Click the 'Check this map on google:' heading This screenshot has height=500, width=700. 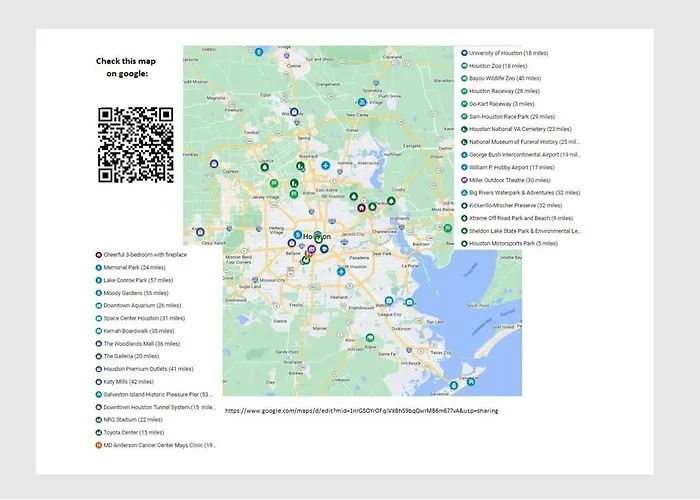tap(126, 67)
